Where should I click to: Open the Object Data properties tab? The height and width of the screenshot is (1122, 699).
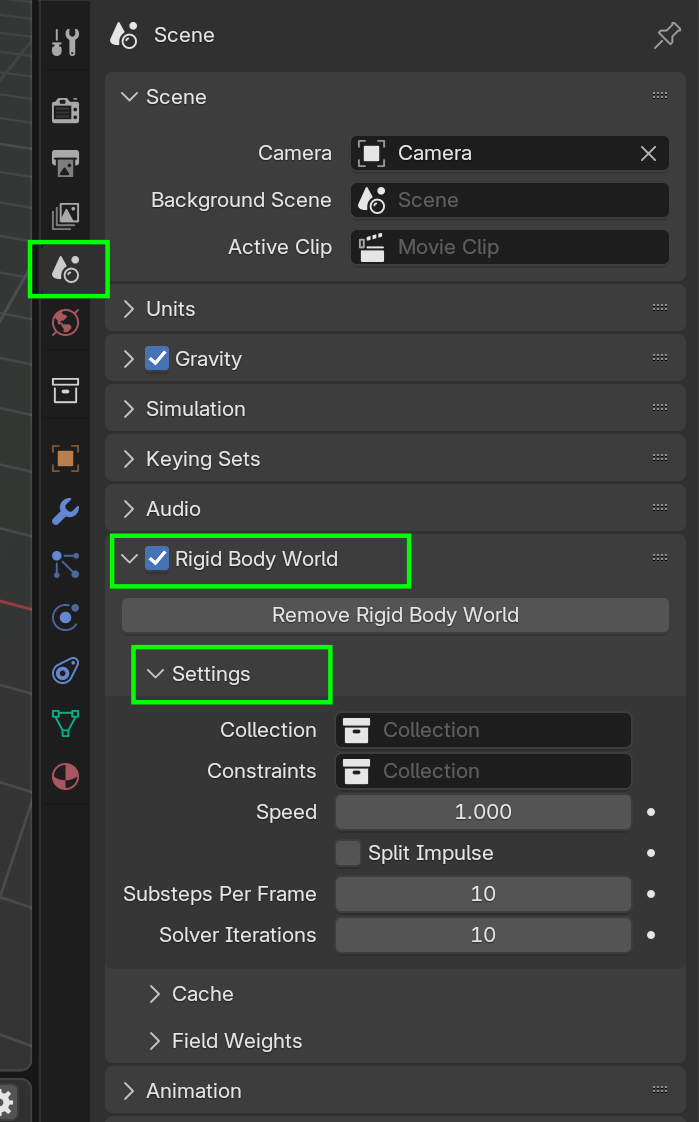(x=66, y=723)
